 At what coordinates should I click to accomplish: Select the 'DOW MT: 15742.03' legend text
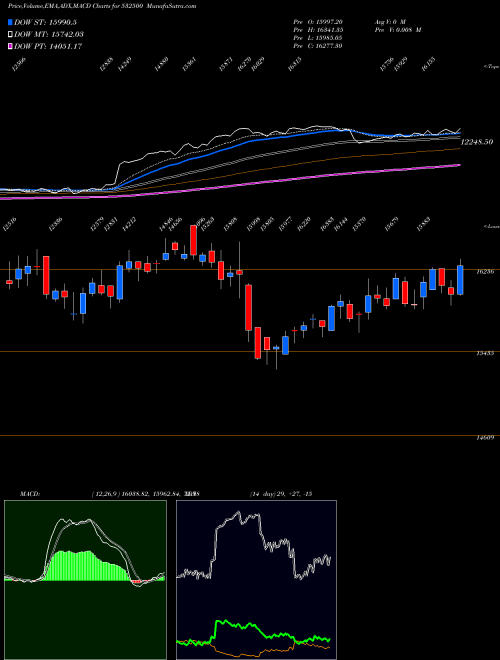[x=48, y=34]
